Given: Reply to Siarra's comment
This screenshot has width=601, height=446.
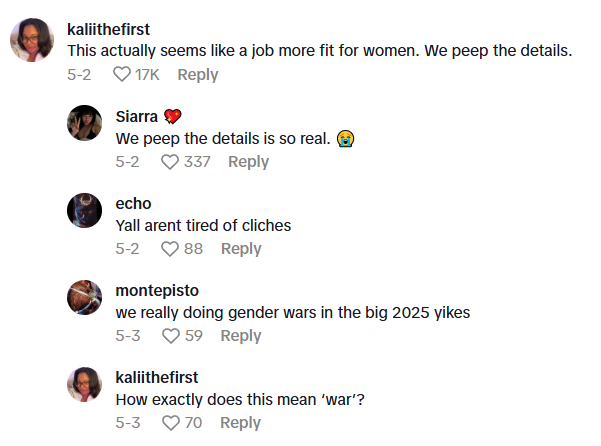Looking at the screenshot, I should pyautogui.click(x=248, y=162).
